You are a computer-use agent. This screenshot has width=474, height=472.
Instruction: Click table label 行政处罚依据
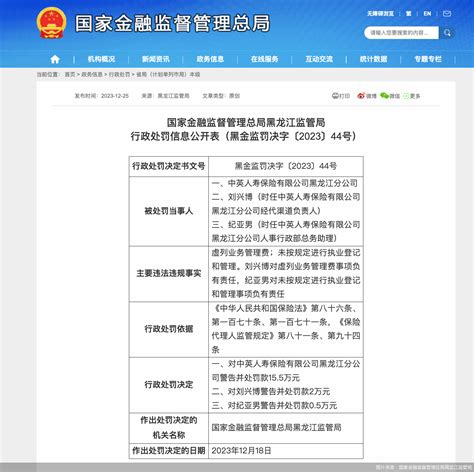pos(169,329)
